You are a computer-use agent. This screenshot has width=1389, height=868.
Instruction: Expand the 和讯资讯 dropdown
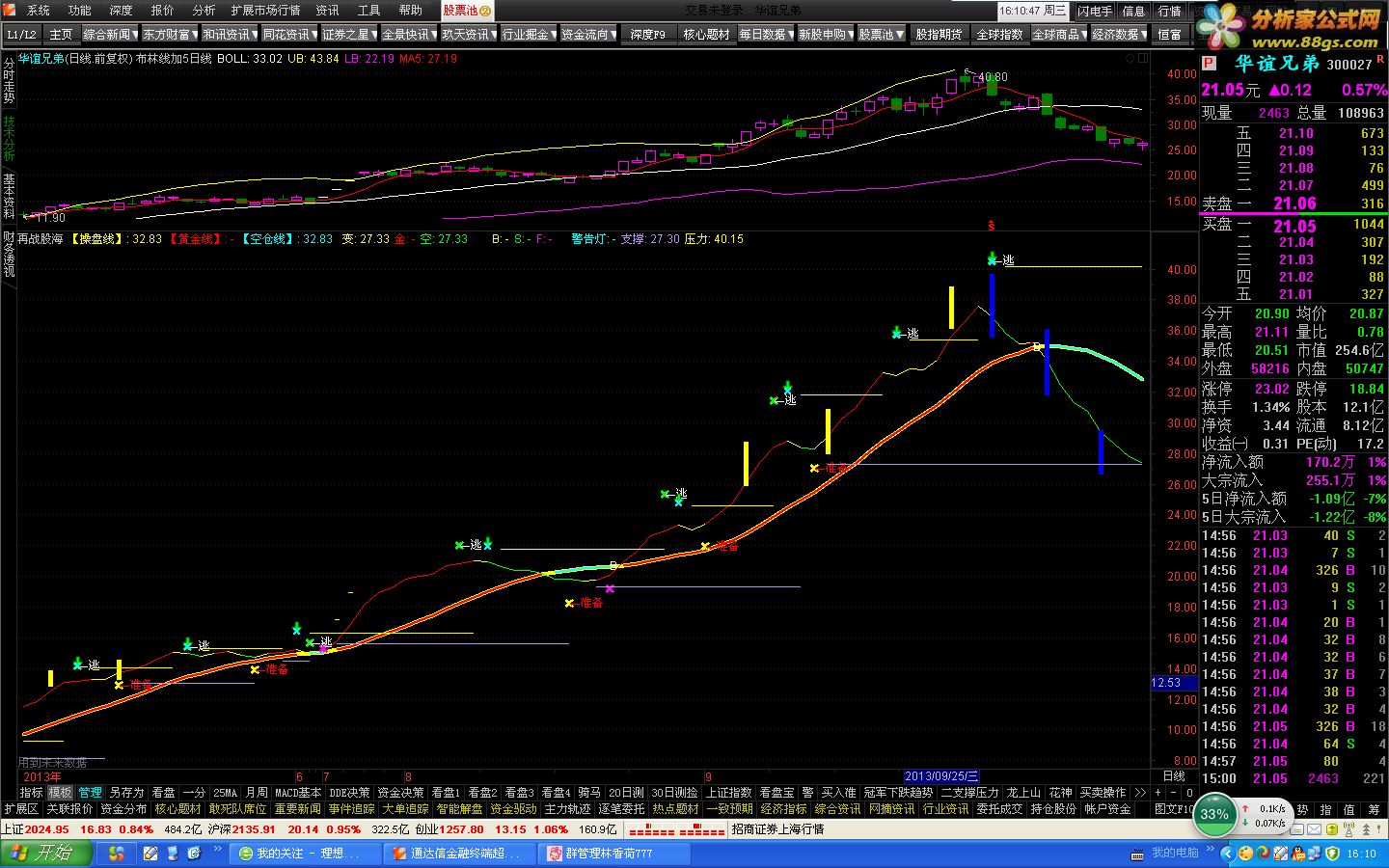(x=231, y=34)
